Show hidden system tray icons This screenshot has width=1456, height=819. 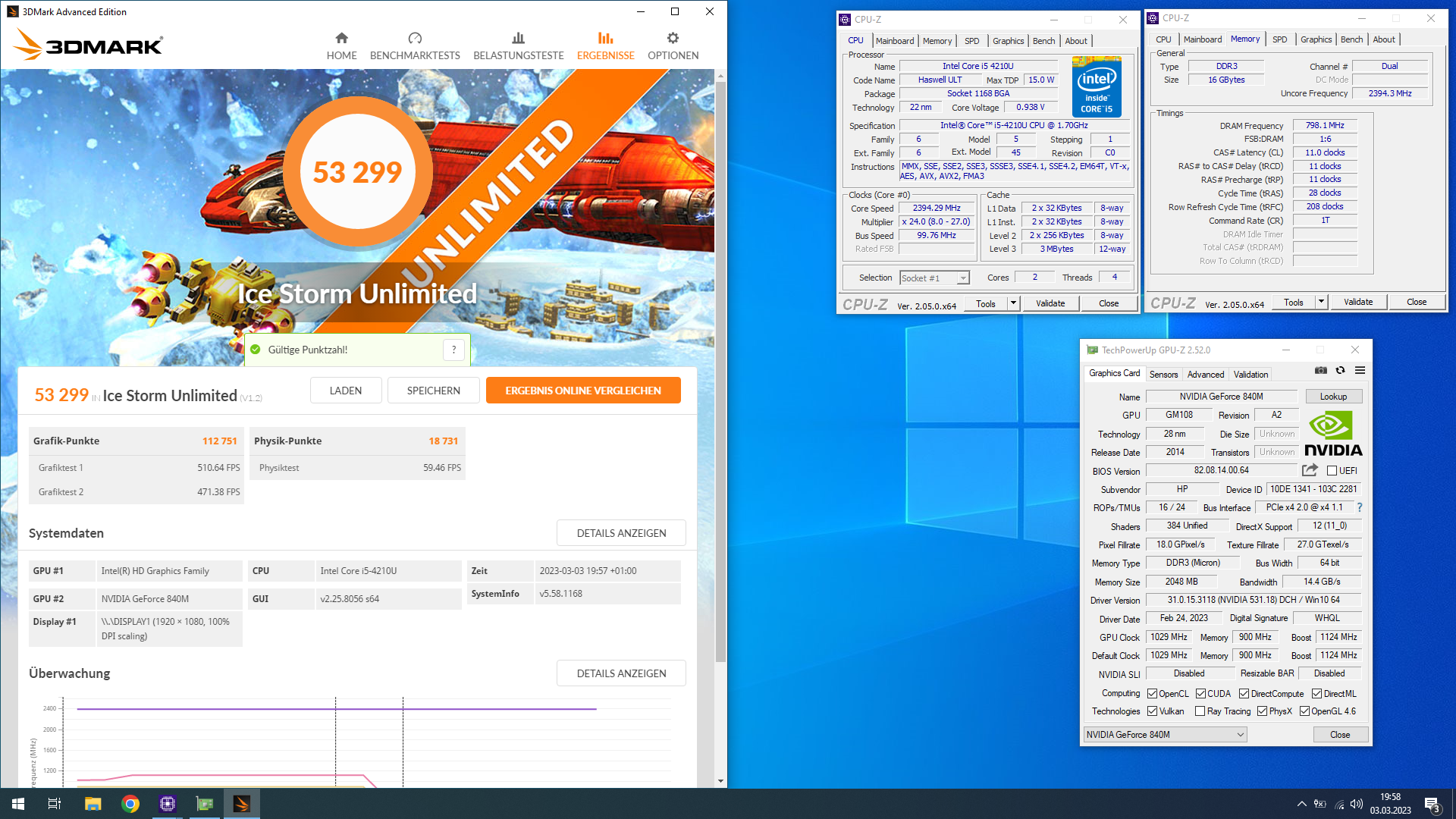(1301, 804)
